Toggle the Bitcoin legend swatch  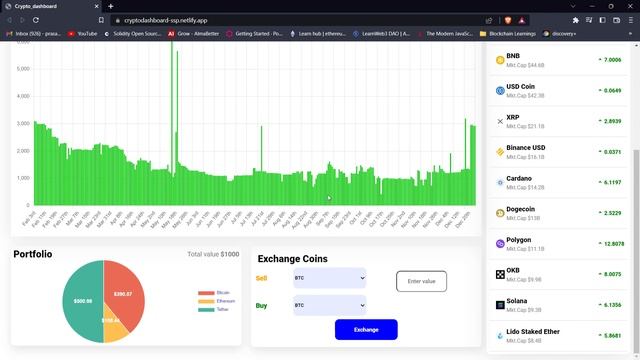[x=206, y=293]
